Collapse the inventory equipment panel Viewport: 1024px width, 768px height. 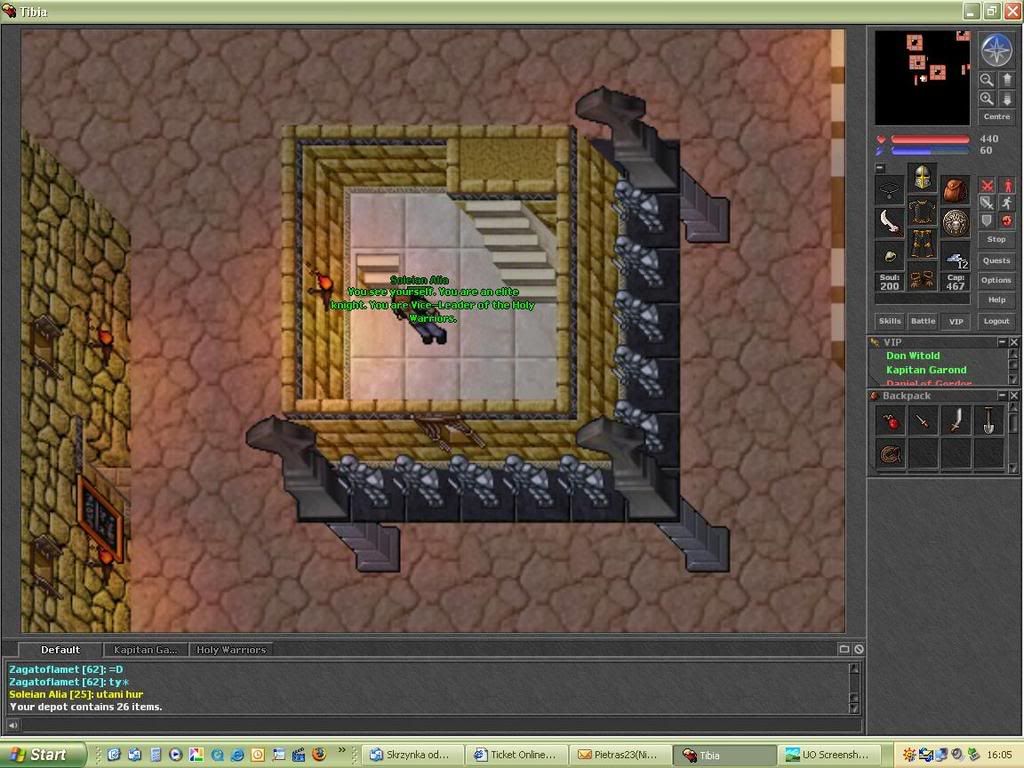click(x=880, y=168)
